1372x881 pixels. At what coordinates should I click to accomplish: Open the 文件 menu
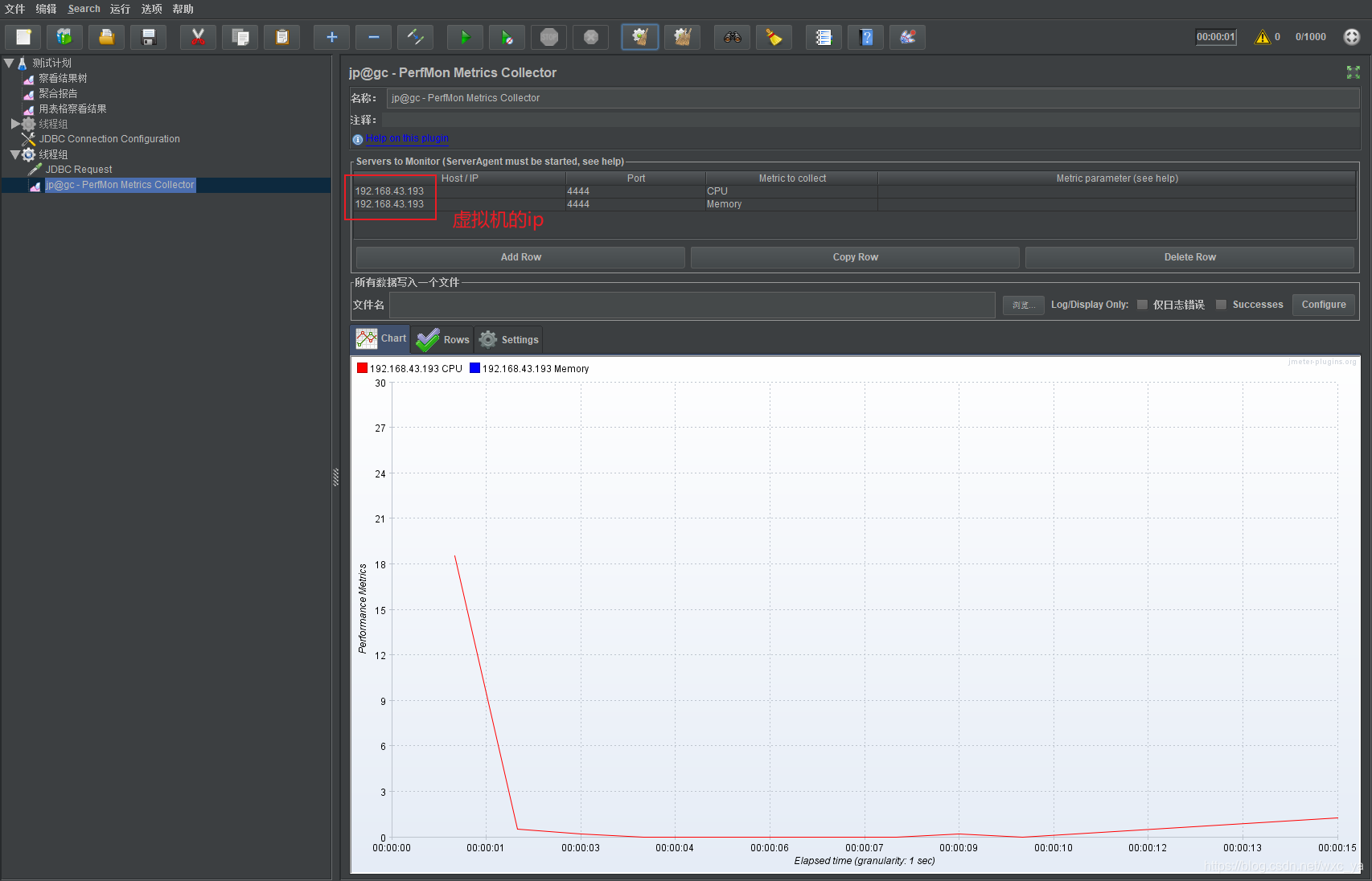[x=15, y=9]
